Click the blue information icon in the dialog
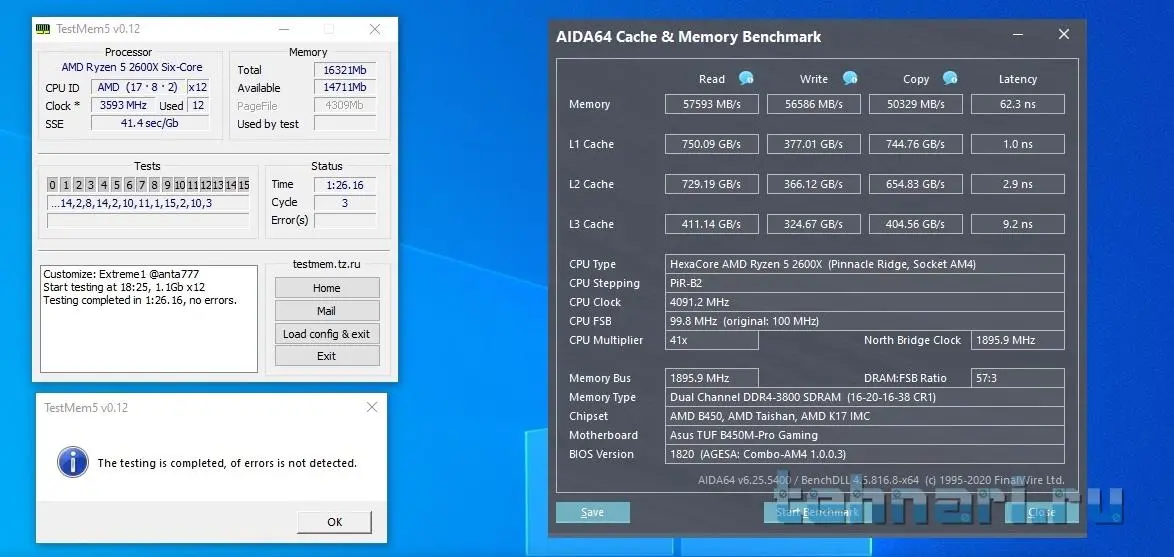1174x557 pixels. click(x=73, y=463)
